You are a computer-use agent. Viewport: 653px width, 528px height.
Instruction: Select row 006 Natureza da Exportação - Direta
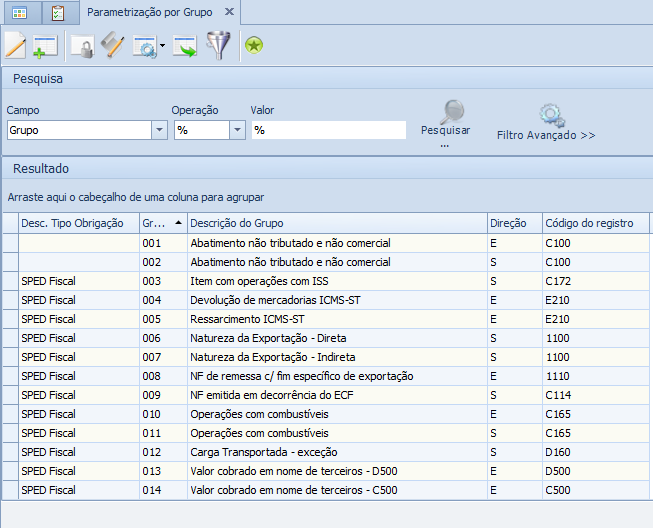click(337, 338)
